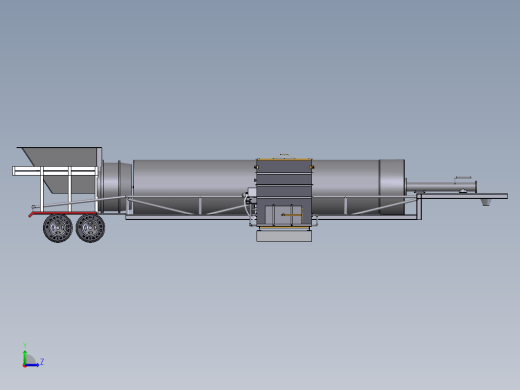Pick the red tow bar above the wheels
520x390 pixels.
pyautogui.click(x=63, y=214)
